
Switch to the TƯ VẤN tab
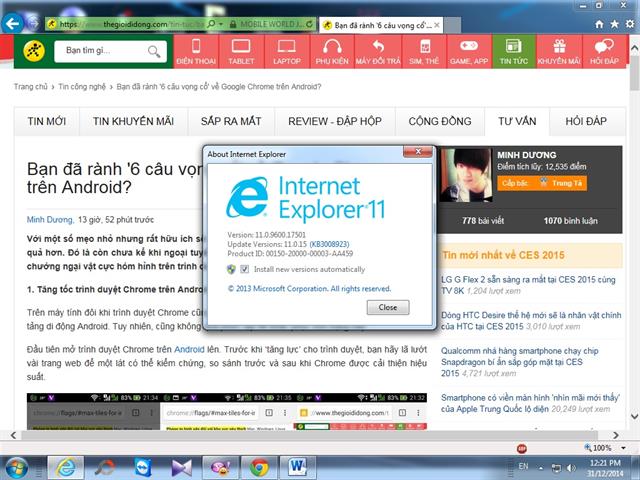pos(517,121)
